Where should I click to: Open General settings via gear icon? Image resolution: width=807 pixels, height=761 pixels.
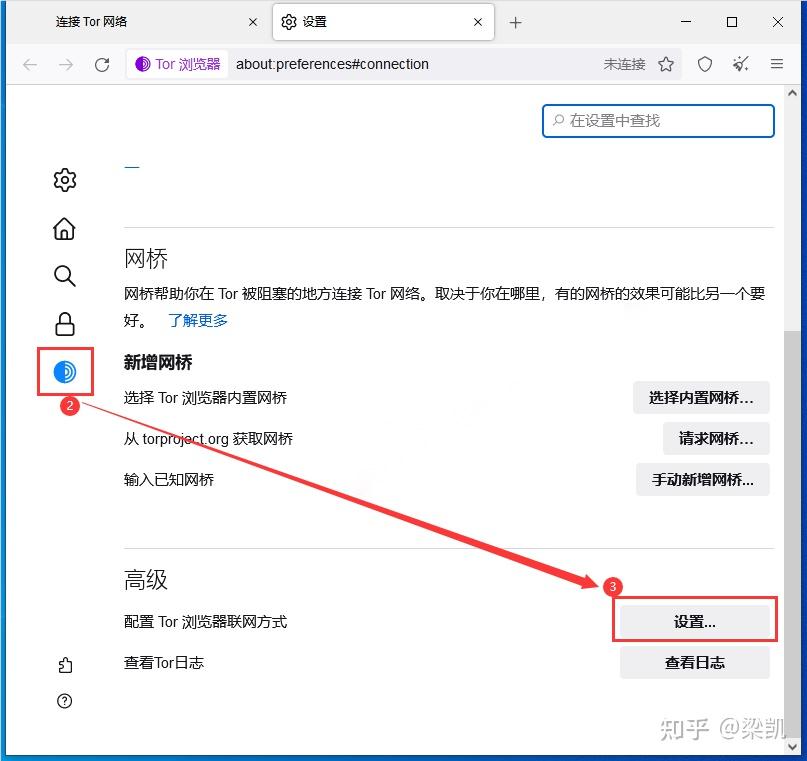[64, 180]
